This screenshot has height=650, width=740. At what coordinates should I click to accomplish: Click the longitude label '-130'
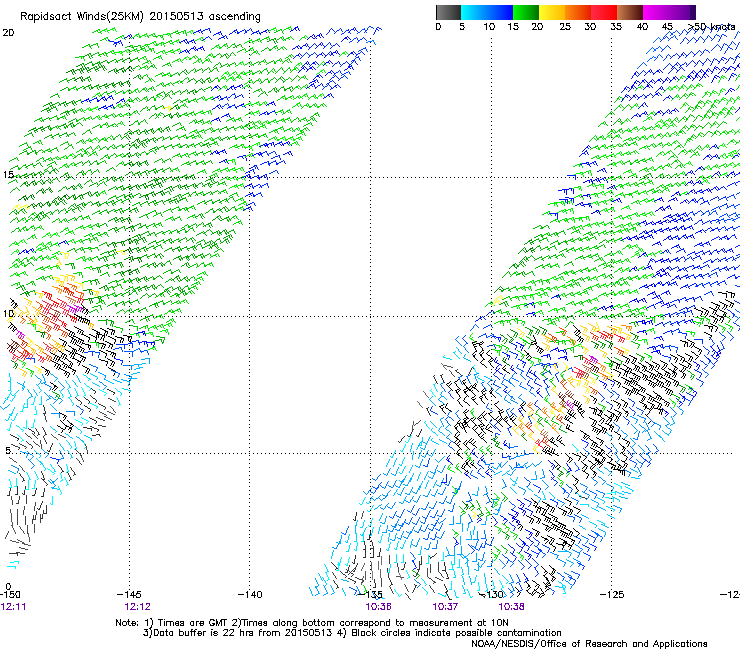491,594
